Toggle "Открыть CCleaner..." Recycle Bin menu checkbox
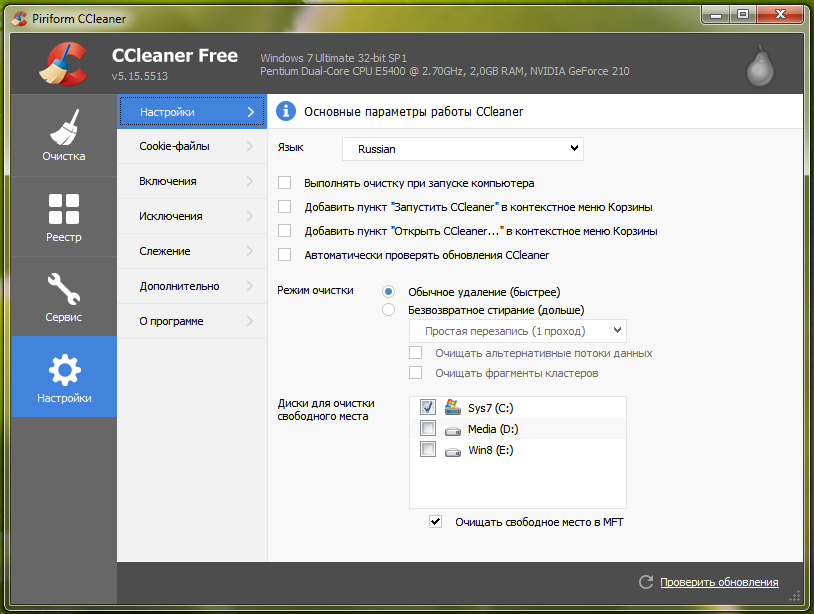Screen dimensions: 814x614 (284, 230)
